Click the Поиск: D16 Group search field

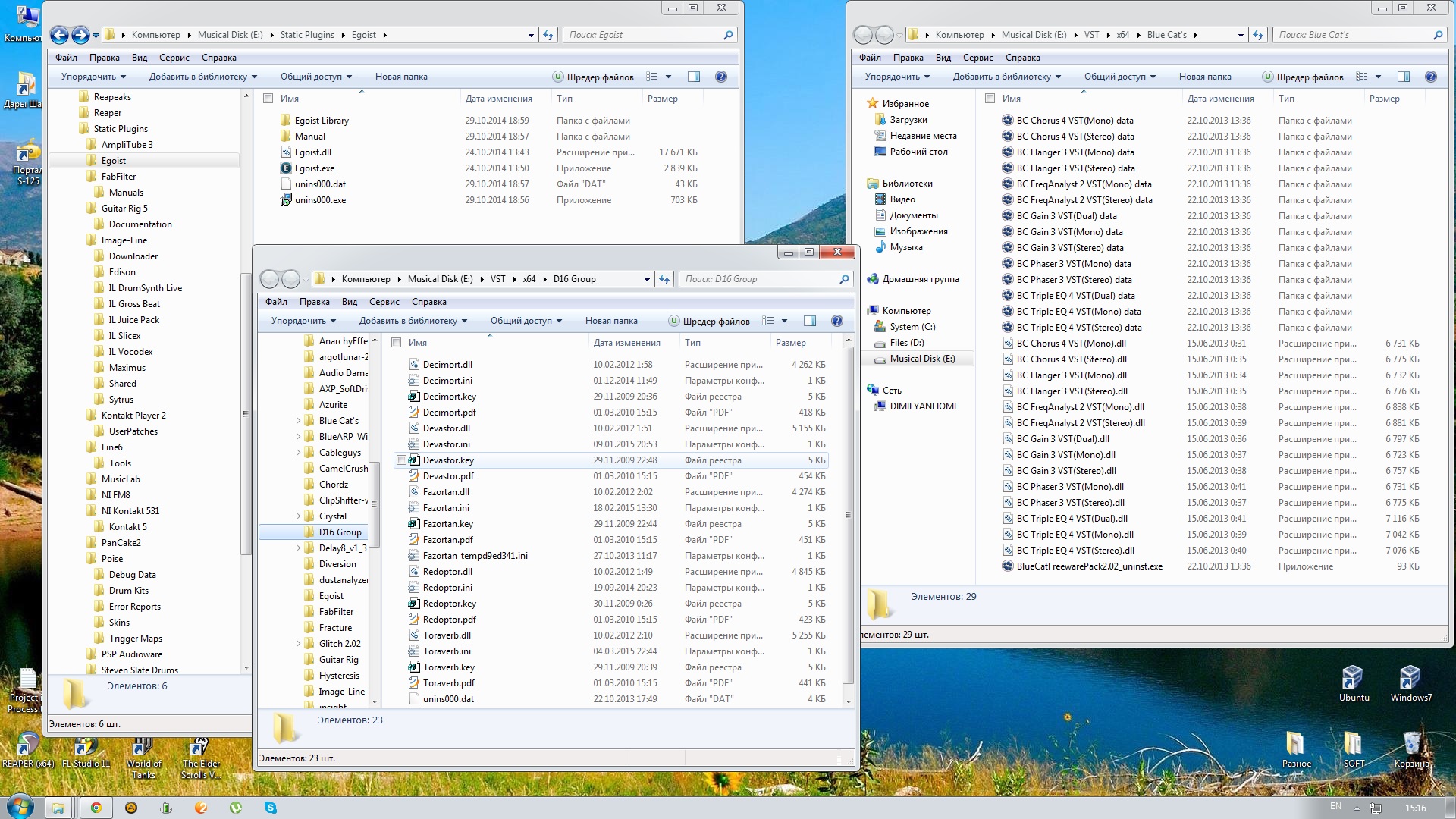pyautogui.click(x=758, y=279)
